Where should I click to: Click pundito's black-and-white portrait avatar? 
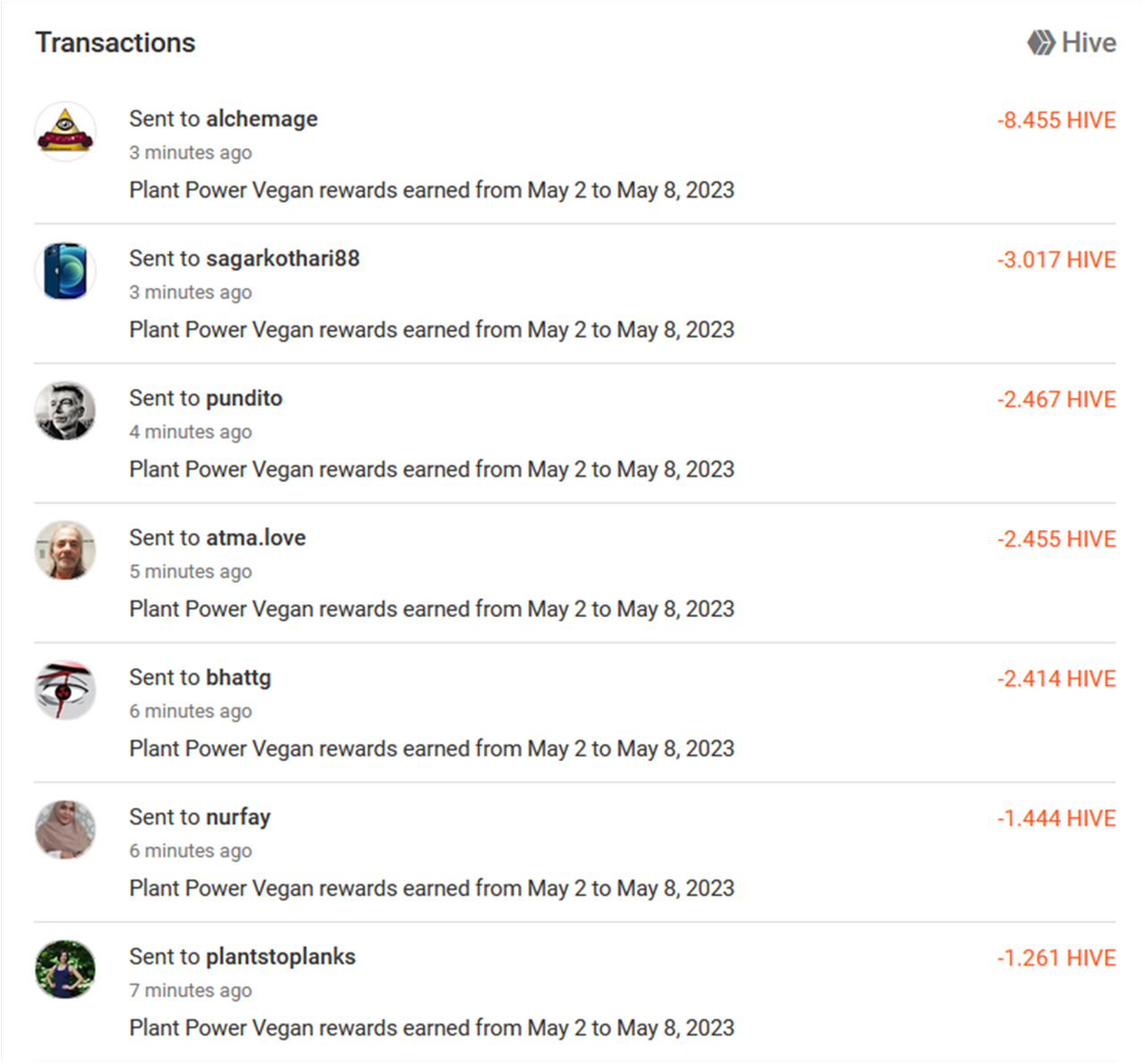[x=65, y=411]
